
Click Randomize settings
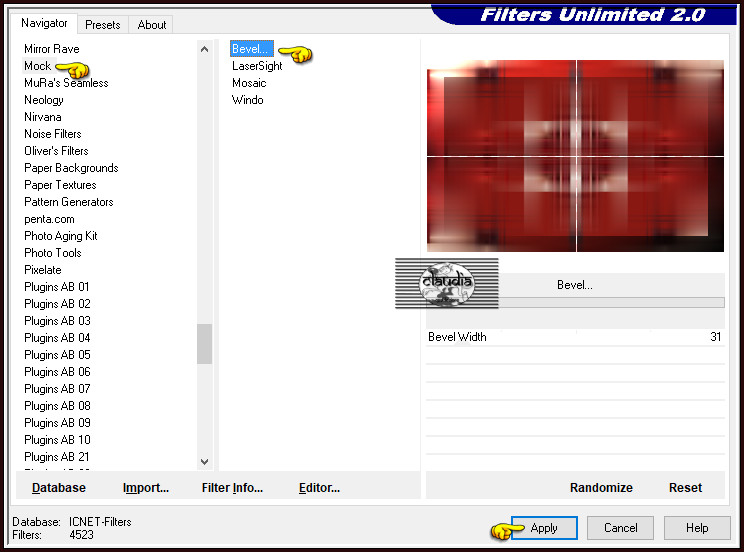[601, 488]
